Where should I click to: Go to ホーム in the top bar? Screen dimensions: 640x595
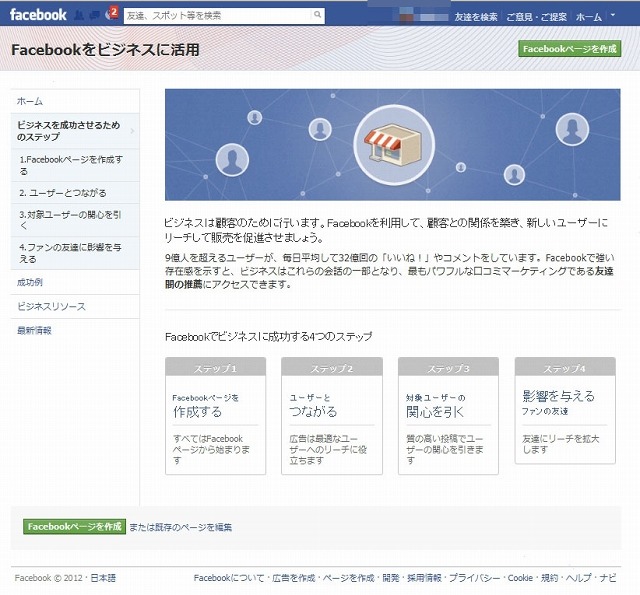click(x=589, y=17)
